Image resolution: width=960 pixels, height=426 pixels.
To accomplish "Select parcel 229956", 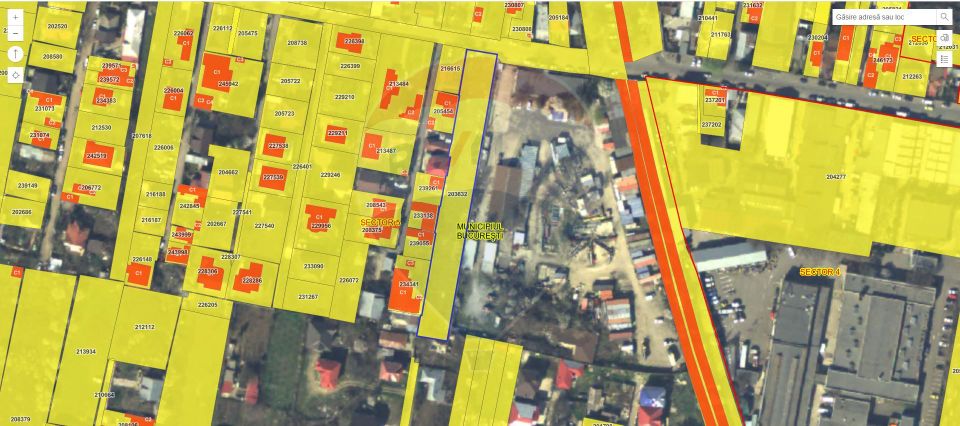I will (321, 226).
